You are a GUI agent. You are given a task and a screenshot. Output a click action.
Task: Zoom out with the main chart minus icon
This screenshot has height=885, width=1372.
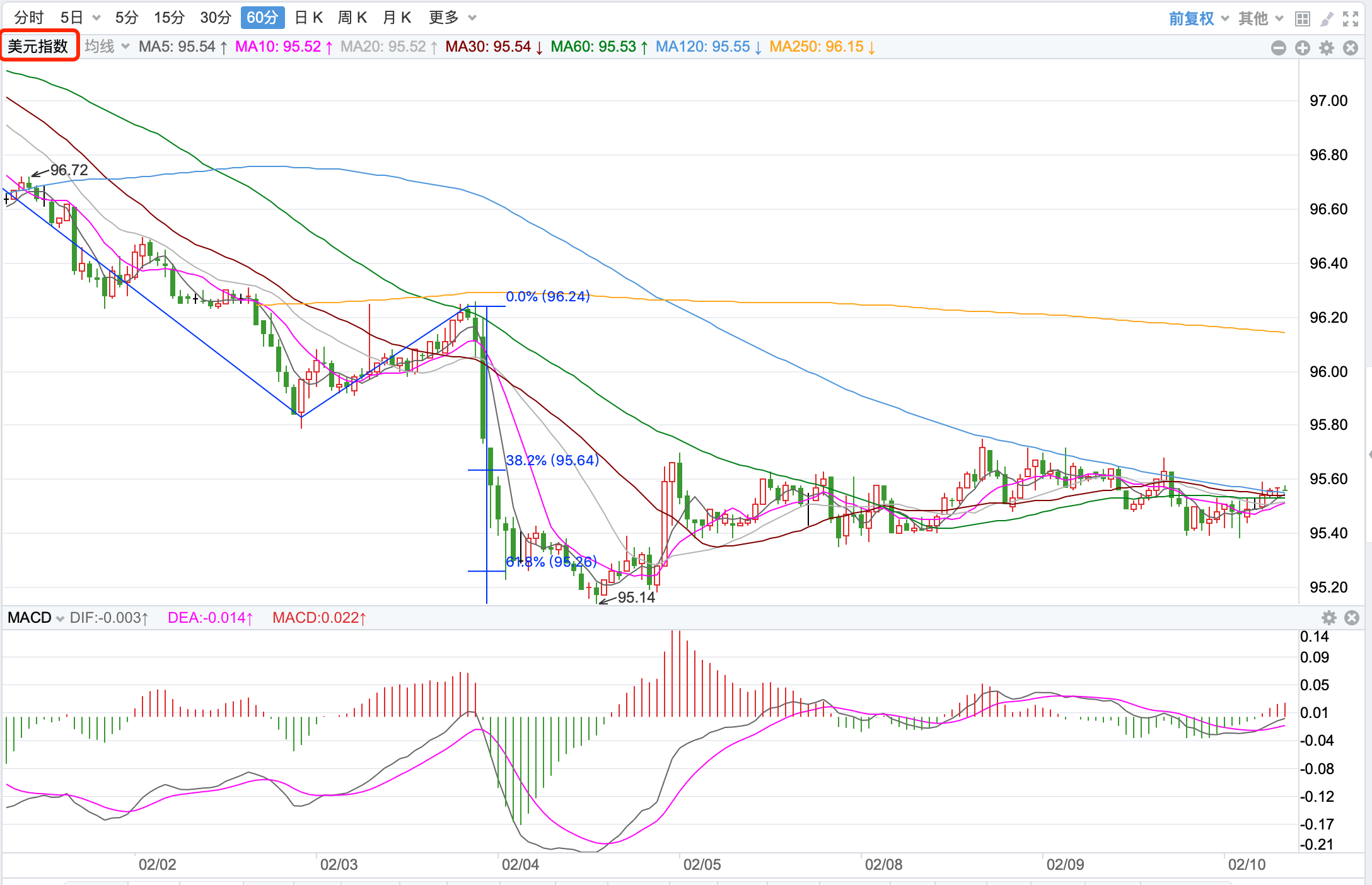pos(1279,48)
